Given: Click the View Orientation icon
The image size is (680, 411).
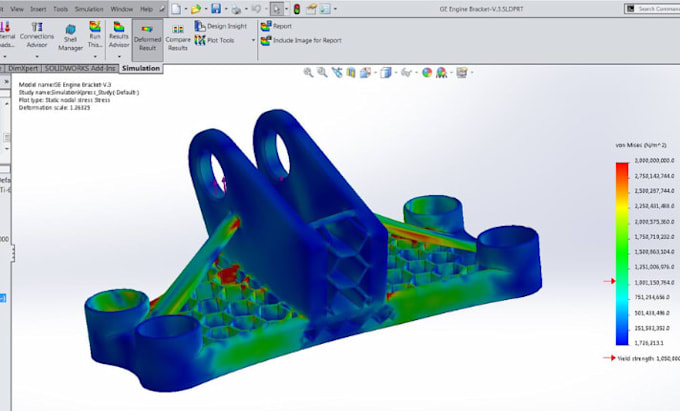Looking at the screenshot, I should pyautogui.click(x=365, y=73).
